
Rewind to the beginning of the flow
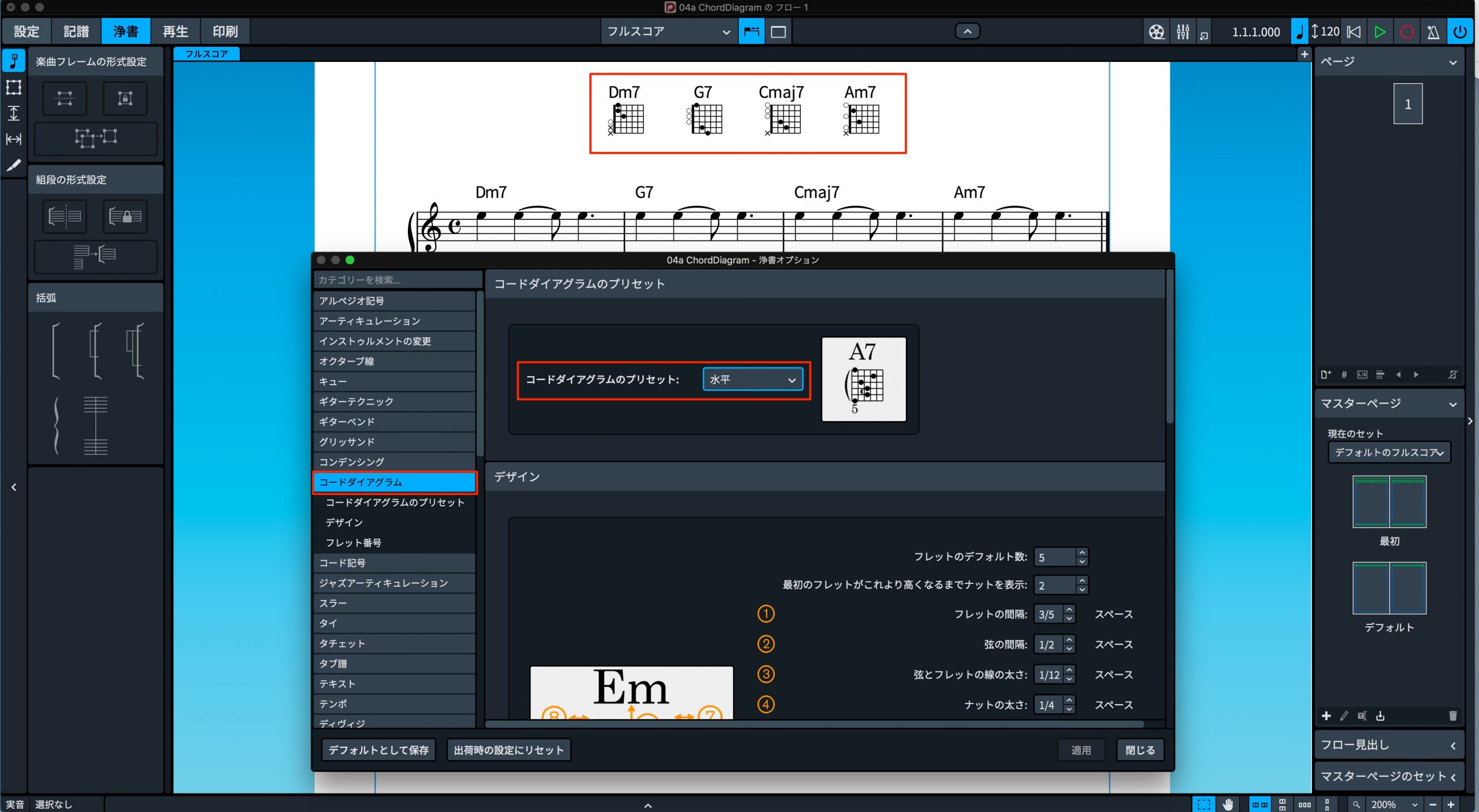pos(1353,32)
